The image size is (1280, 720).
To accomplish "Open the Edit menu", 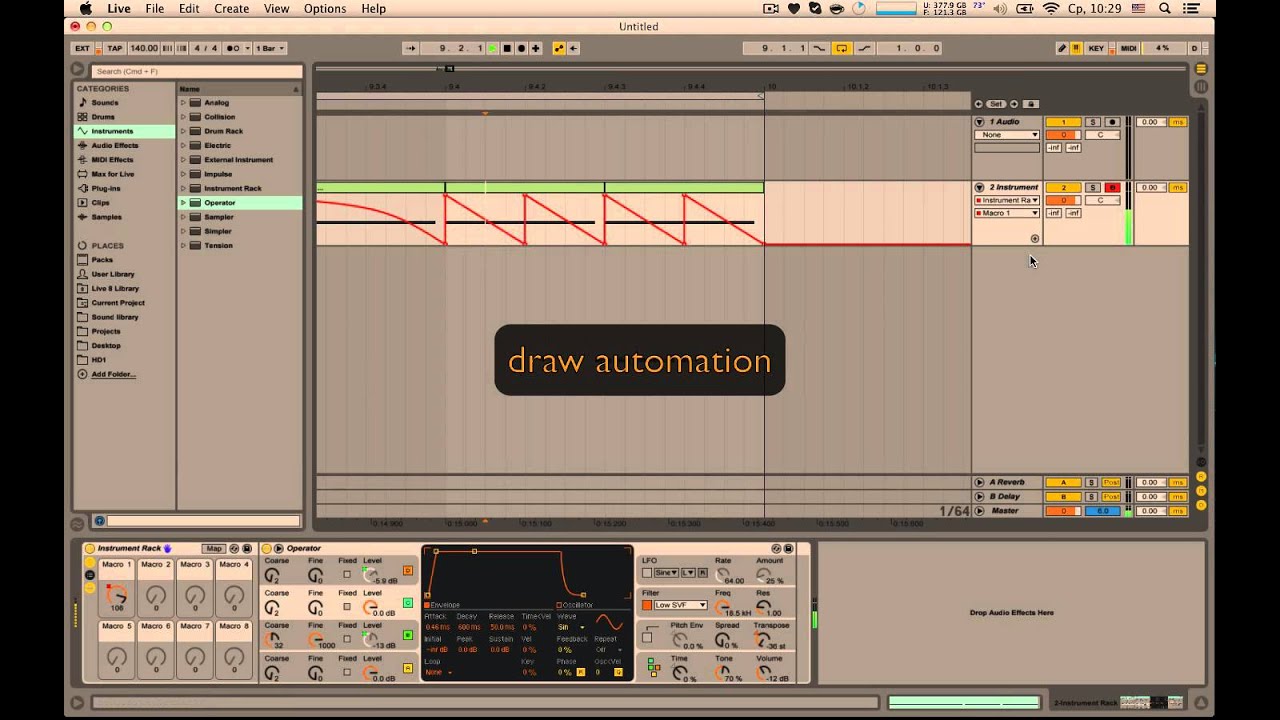I will coord(189,9).
